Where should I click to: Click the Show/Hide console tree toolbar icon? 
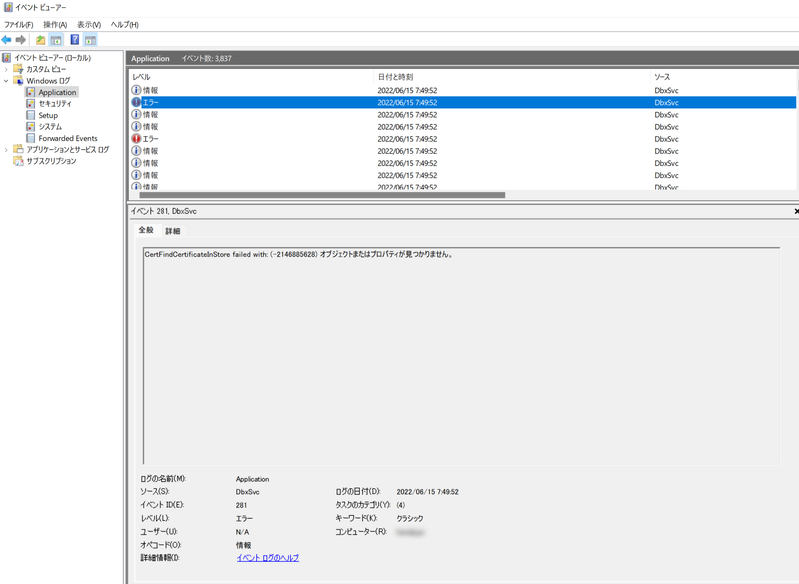click(x=56, y=40)
